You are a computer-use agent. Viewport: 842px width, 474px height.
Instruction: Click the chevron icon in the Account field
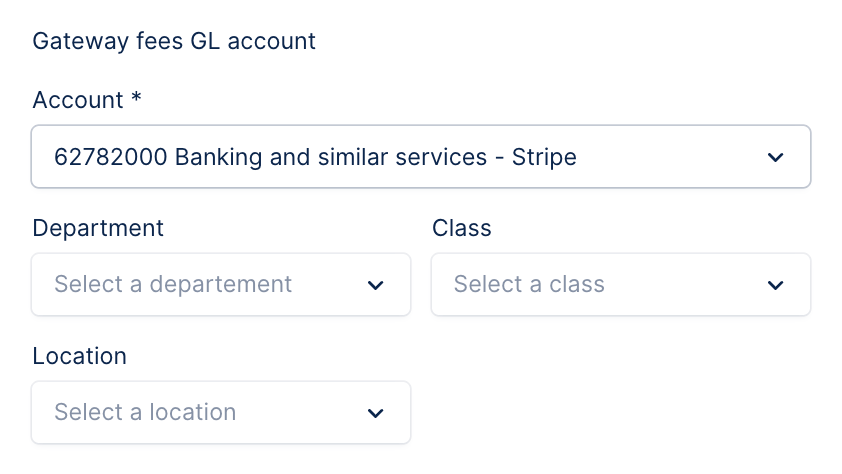coord(775,157)
